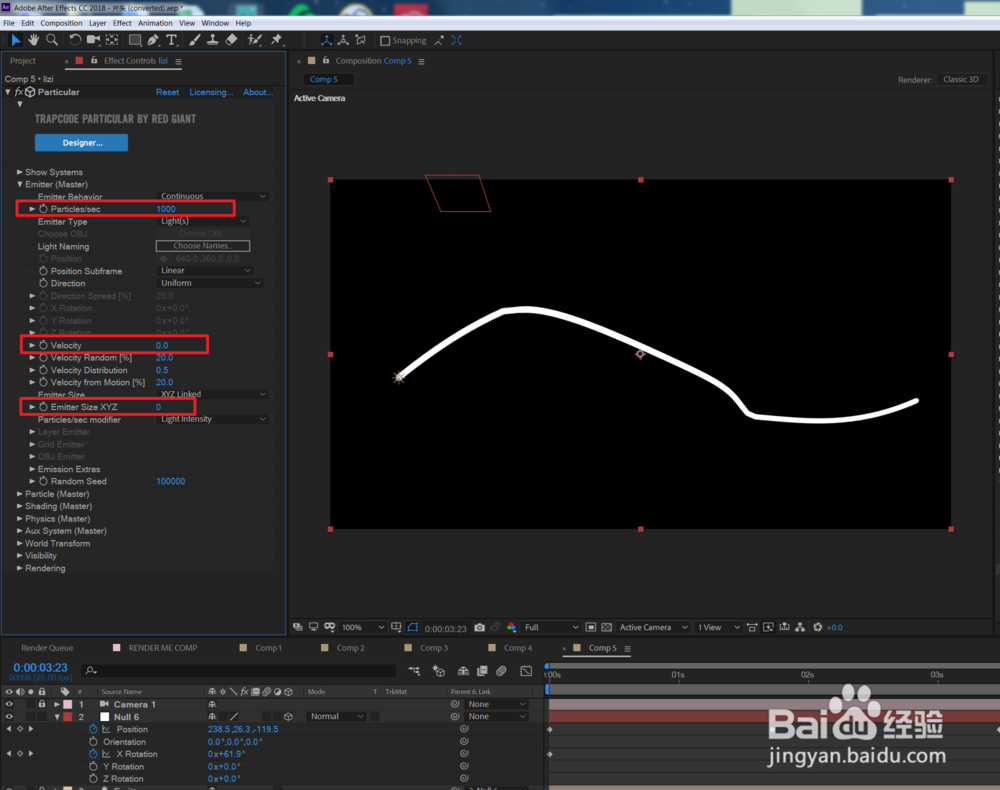Image resolution: width=1000 pixels, height=790 pixels.
Task: Hide the Camera 1 layer
Action: tap(9, 704)
